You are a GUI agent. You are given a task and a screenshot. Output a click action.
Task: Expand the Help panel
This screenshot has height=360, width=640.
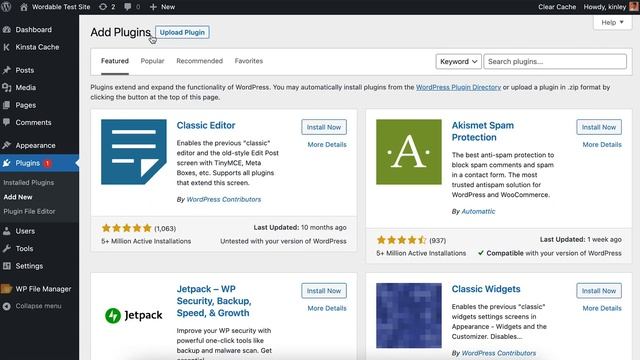pos(612,22)
